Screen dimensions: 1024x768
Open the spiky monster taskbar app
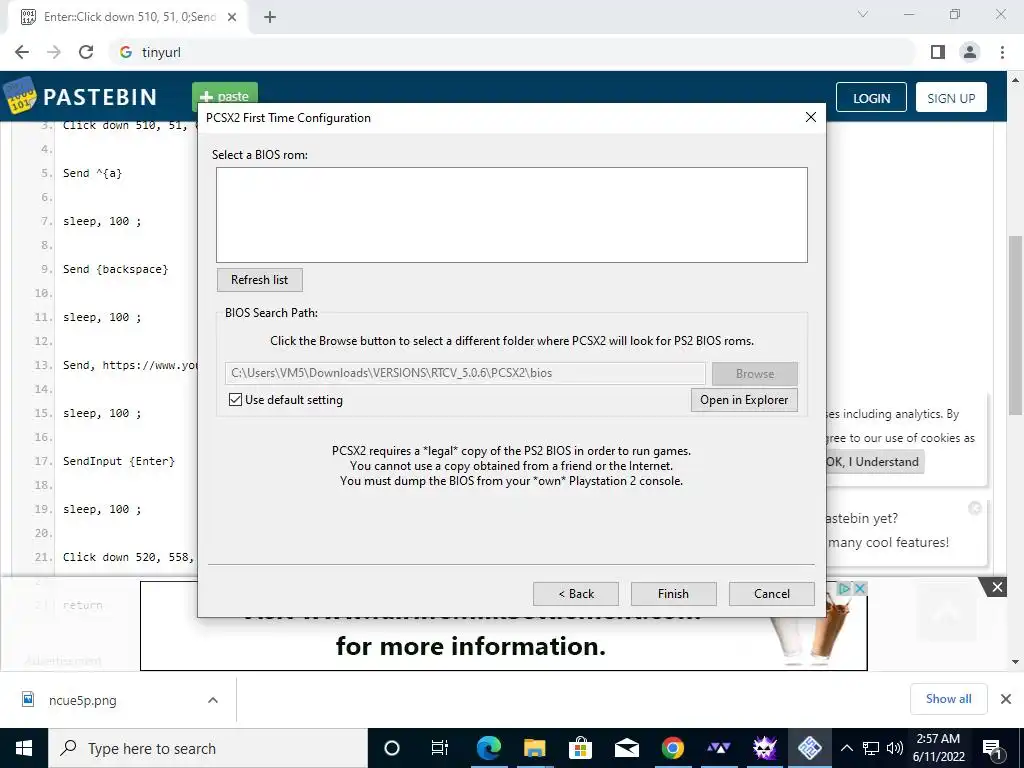coord(764,748)
